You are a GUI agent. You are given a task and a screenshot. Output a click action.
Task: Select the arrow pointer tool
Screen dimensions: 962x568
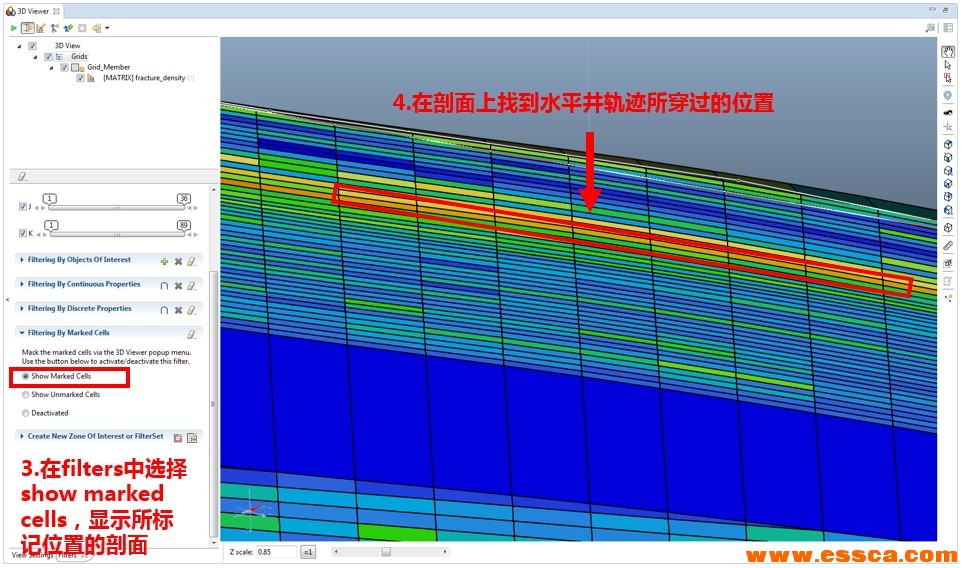(948, 65)
